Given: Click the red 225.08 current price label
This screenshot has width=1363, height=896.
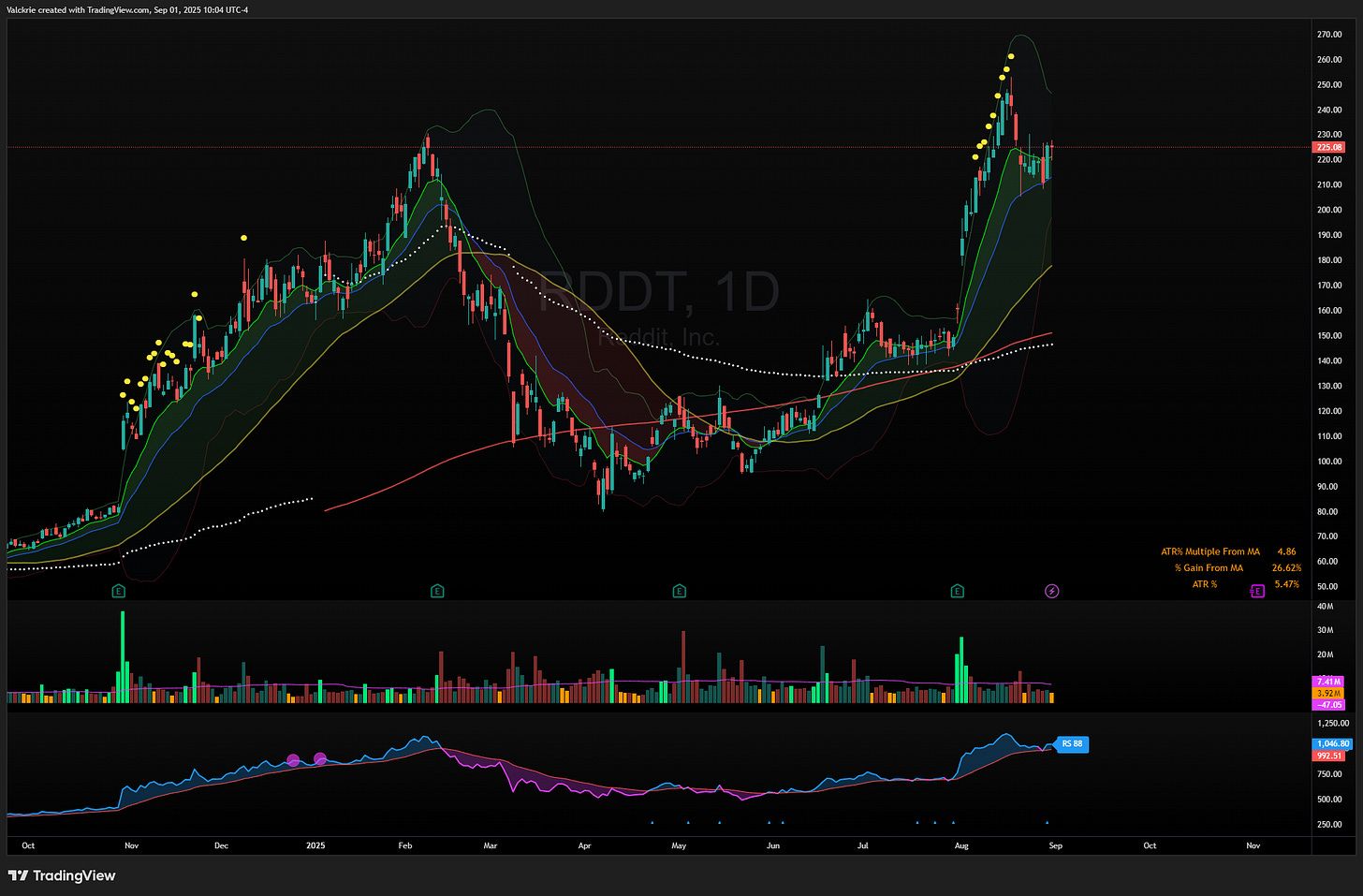Looking at the screenshot, I should (1329, 147).
